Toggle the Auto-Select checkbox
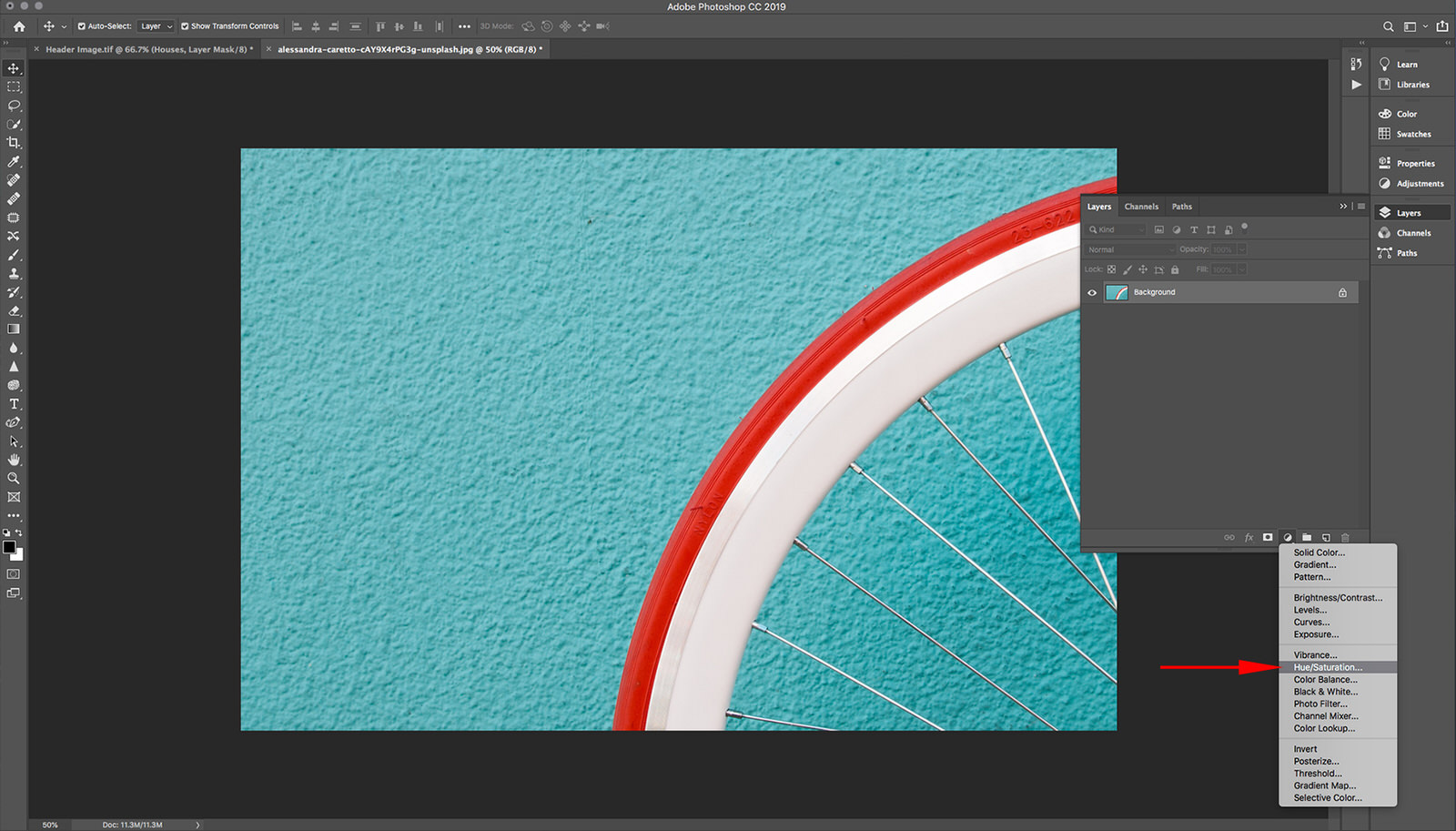Screen dimensions: 1456x831 point(82,26)
